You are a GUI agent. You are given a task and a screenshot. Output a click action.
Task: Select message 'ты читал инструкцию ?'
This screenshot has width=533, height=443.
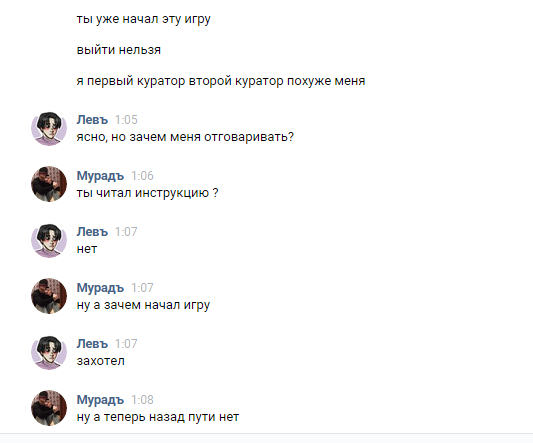147,193
